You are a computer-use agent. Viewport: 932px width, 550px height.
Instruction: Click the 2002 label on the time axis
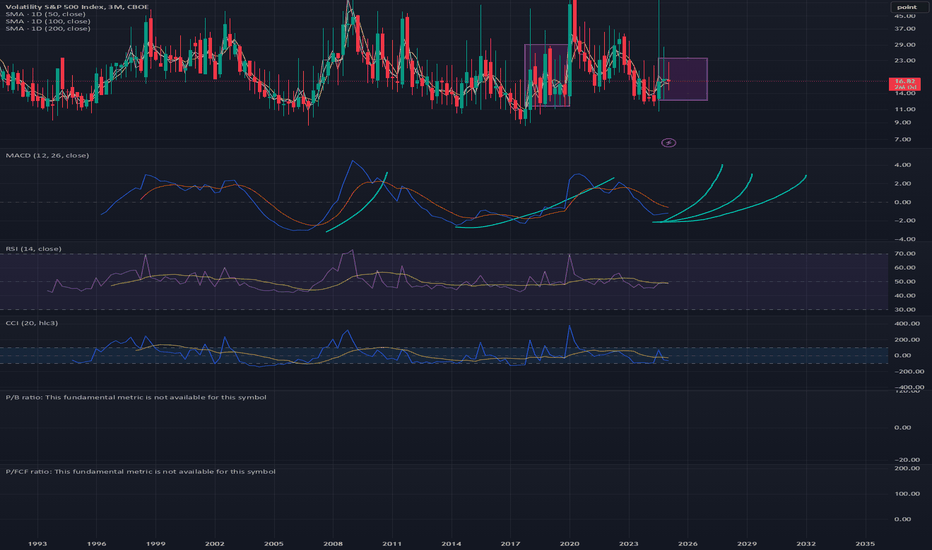click(x=215, y=543)
